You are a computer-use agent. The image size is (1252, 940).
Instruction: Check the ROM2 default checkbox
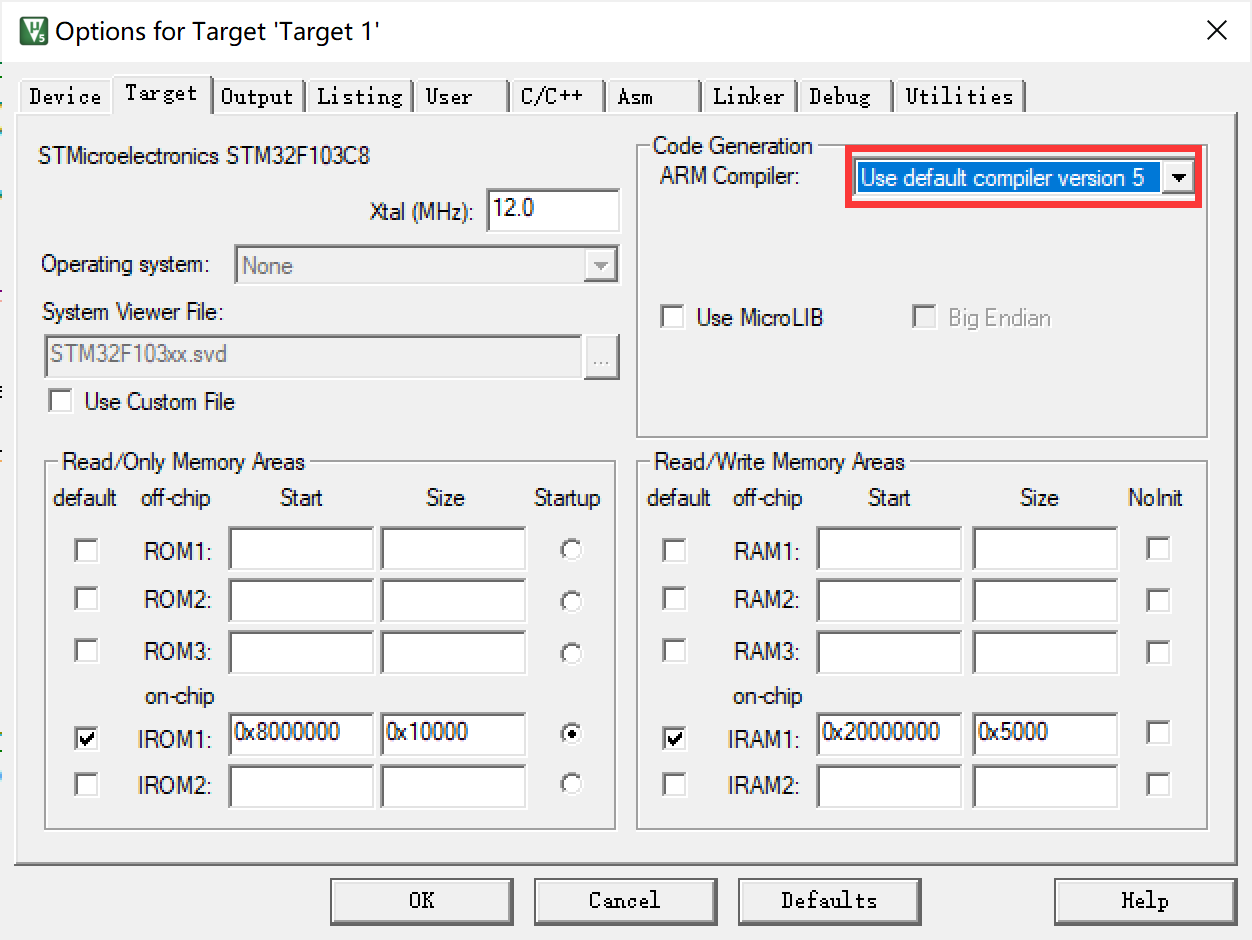tap(87, 598)
